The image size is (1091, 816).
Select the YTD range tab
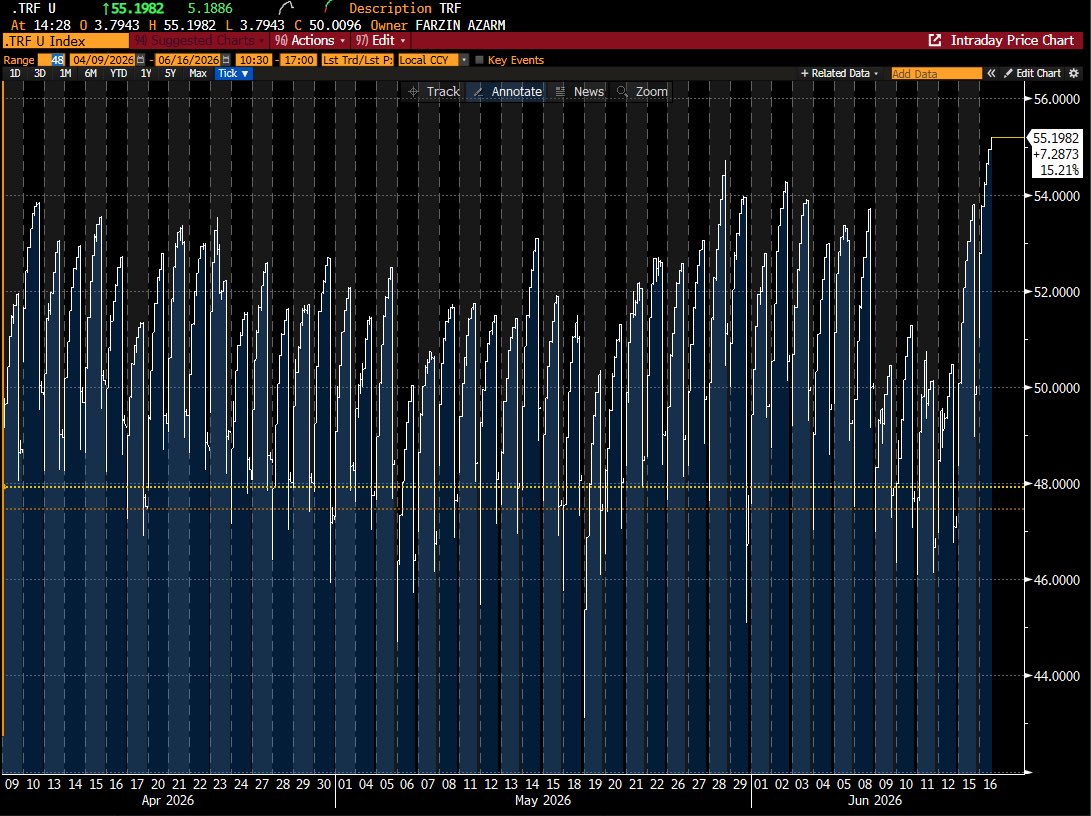tap(118, 73)
